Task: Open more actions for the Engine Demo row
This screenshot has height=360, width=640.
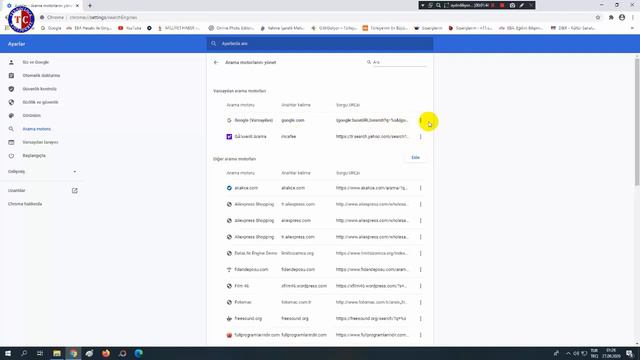Action: [x=420, y=253]
